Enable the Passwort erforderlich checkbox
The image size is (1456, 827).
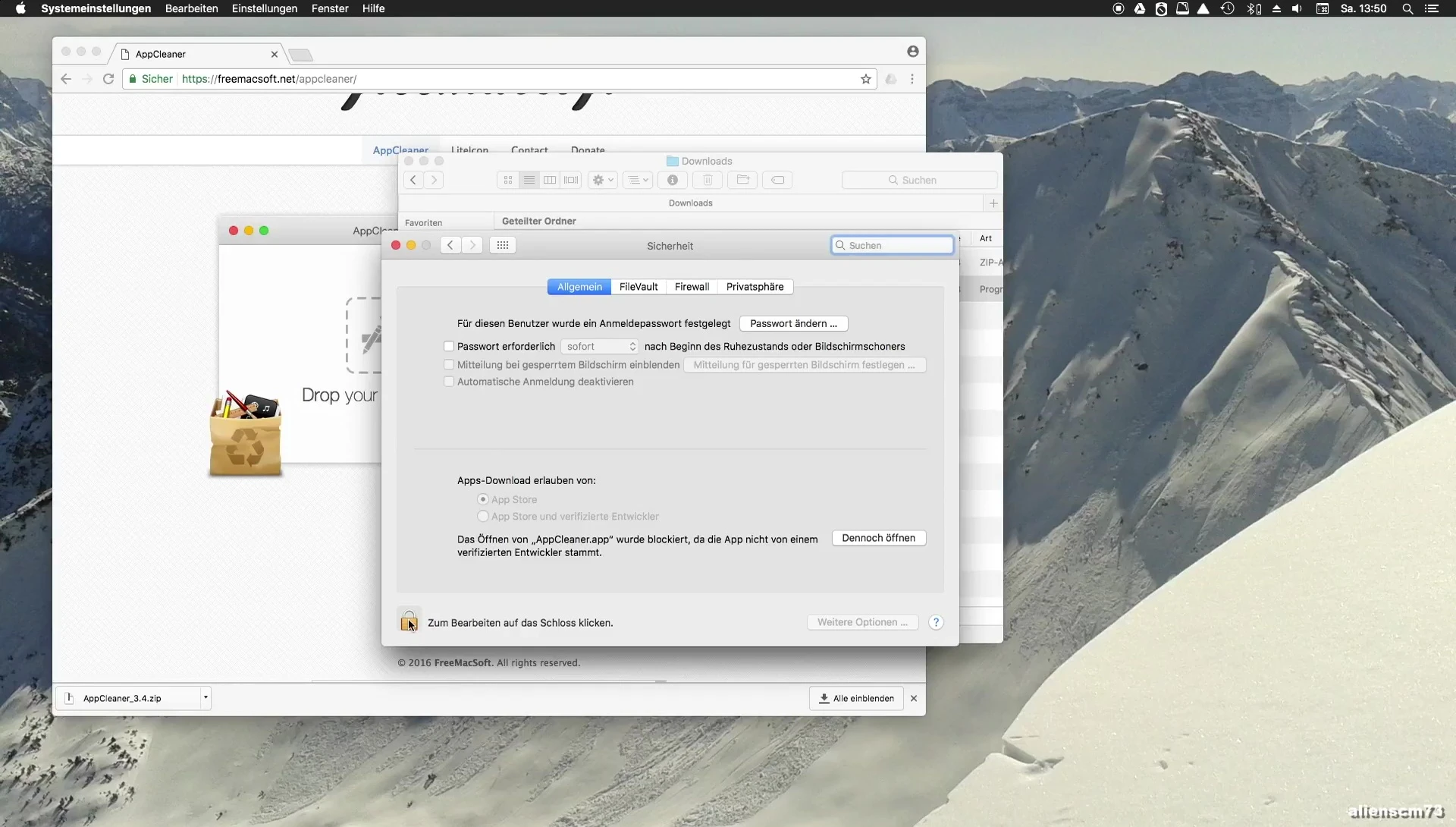point(449,346)
